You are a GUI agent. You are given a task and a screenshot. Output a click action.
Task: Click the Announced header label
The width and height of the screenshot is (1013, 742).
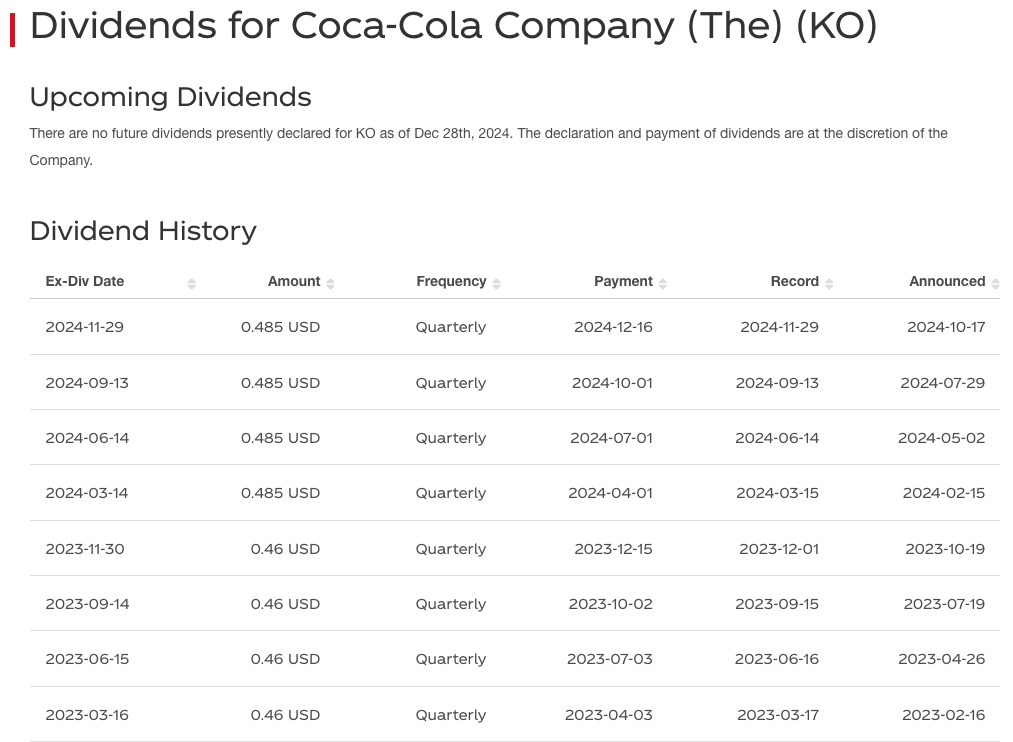[x=947, y=282]
